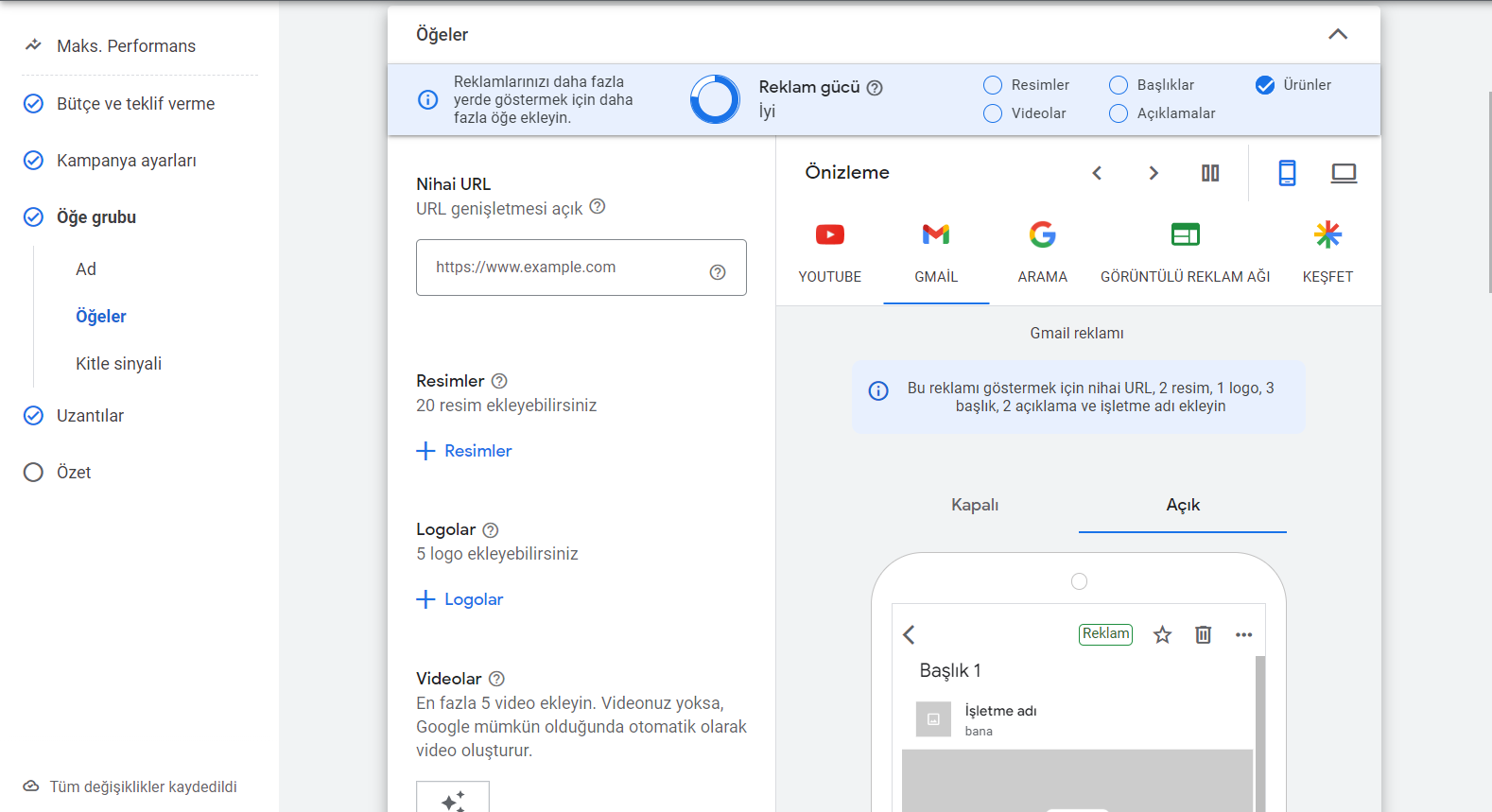Select the YouTube preview tab
This screenshot has height=812, width=1492.
pyautogui.click(x=830, y=253)
